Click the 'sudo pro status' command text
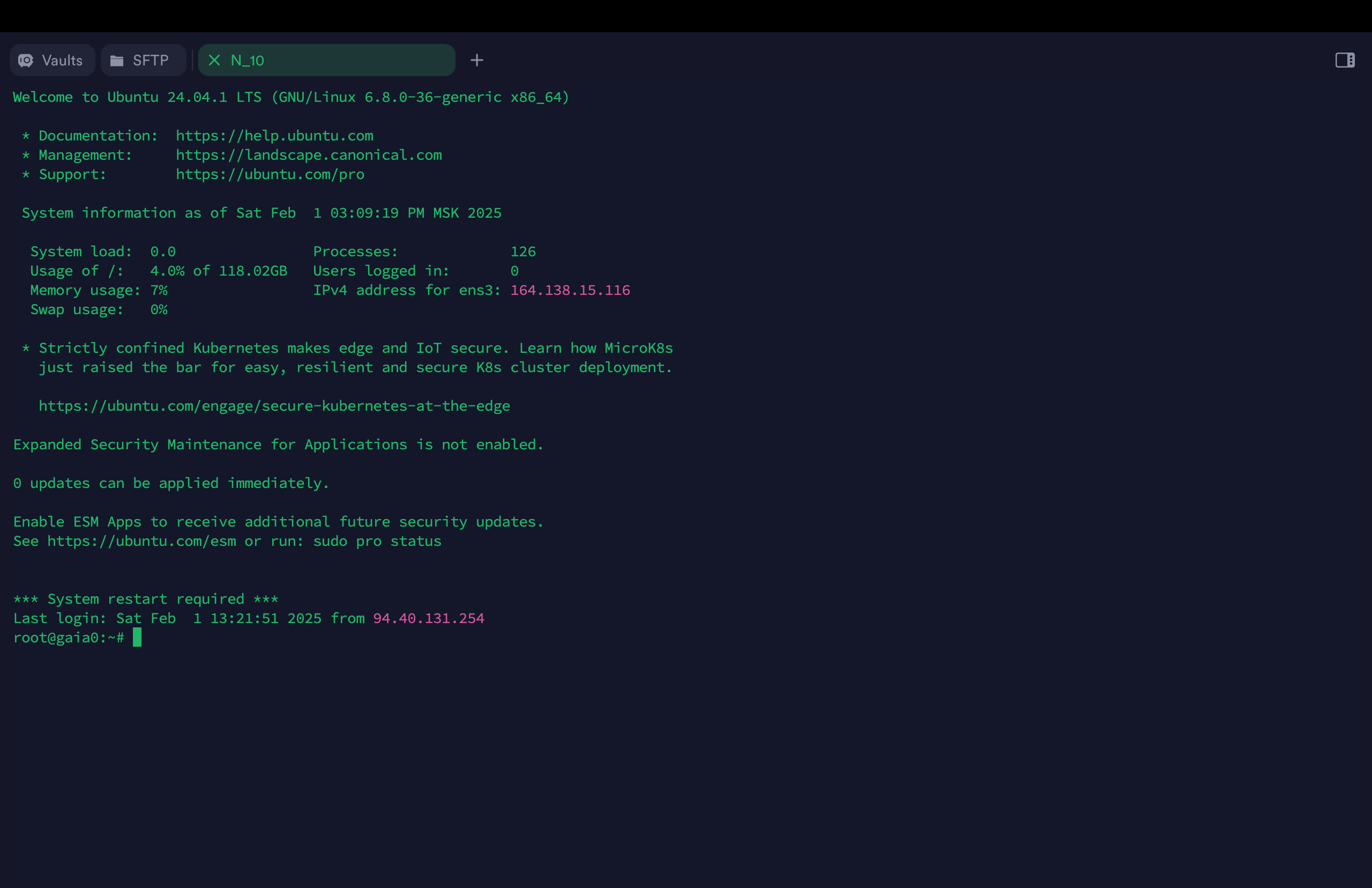 point(377,541)
